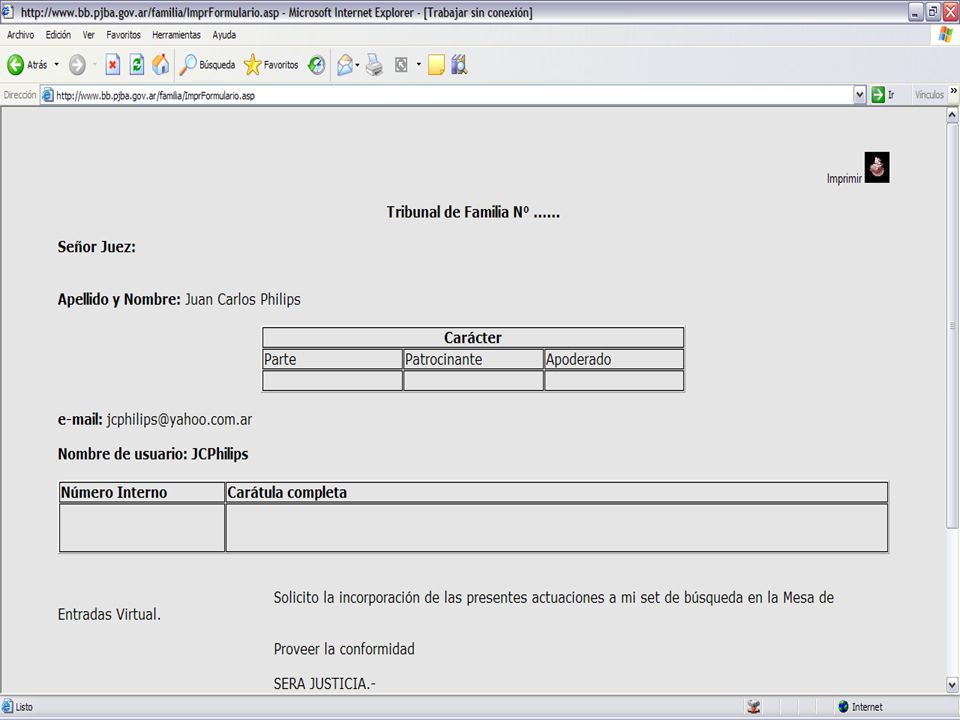Click empty cell under Número Interno
Screen dimensions: 960x720
(x=142, y=528)
